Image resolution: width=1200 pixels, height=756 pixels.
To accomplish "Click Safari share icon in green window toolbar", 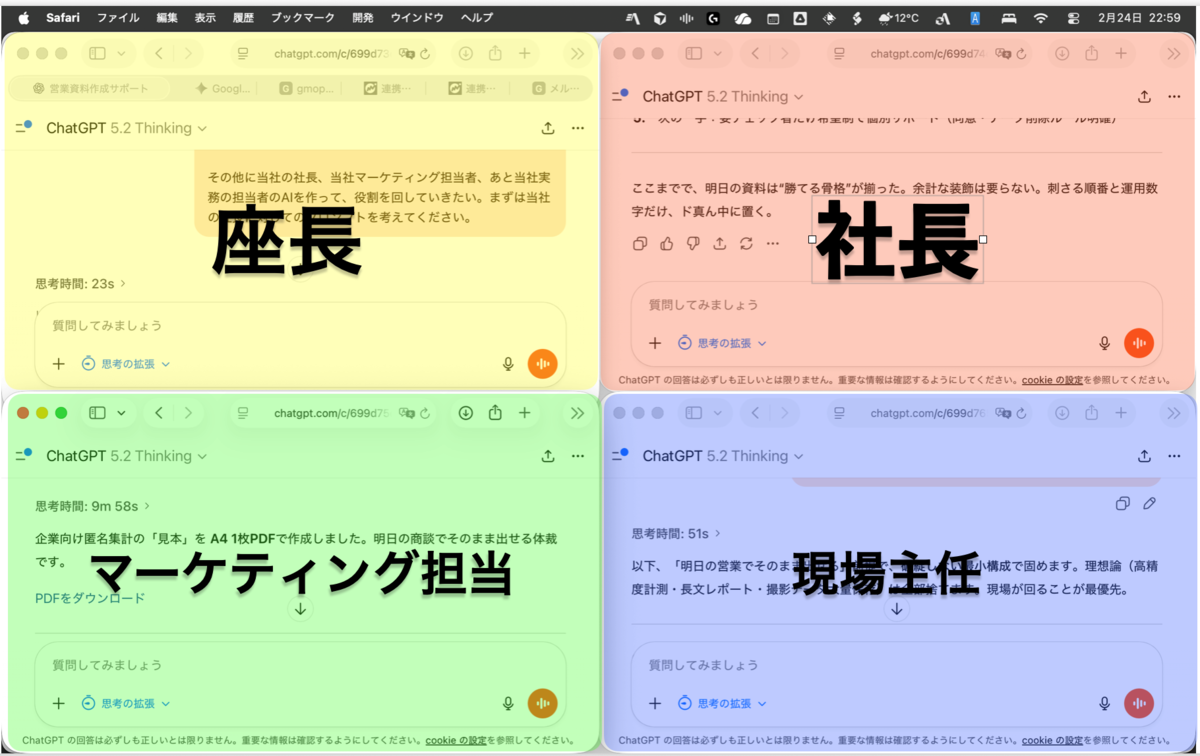I will [x=495, y=413].
